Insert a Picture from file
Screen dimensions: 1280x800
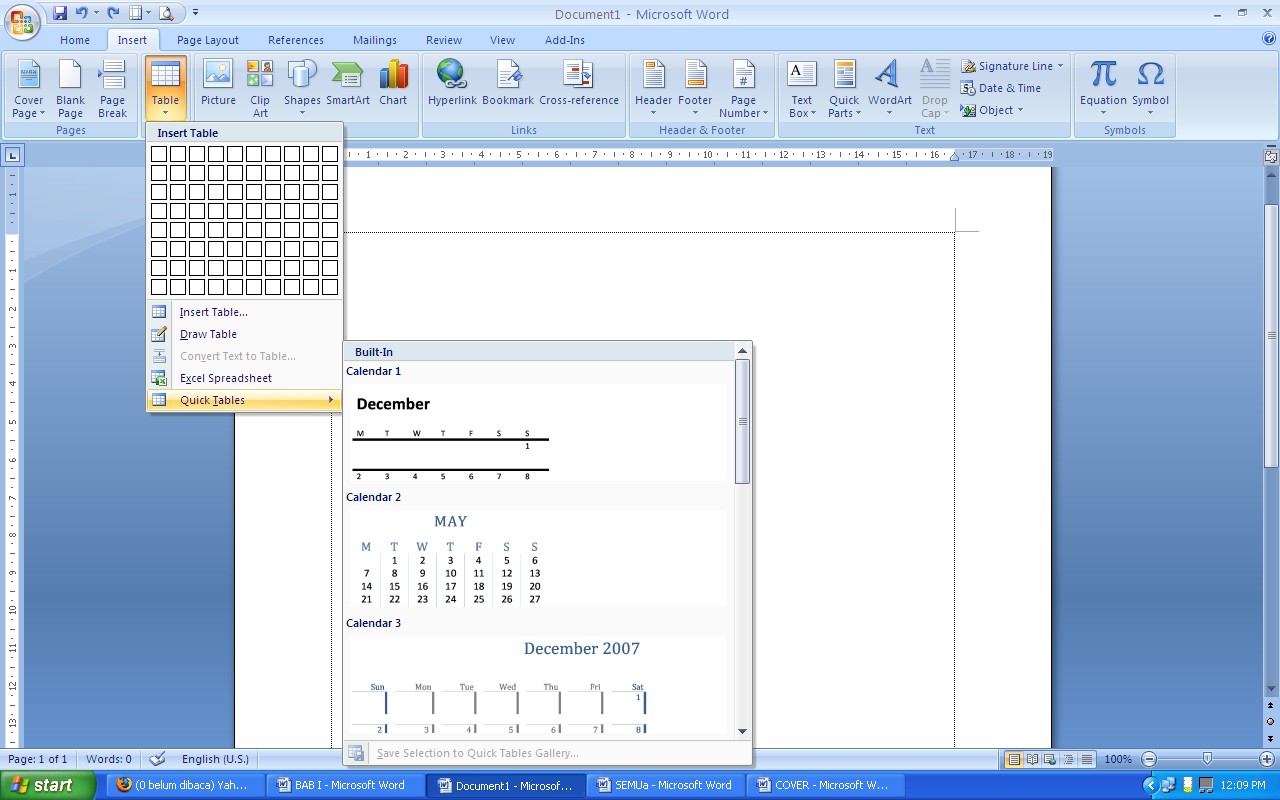pos(217,85)
